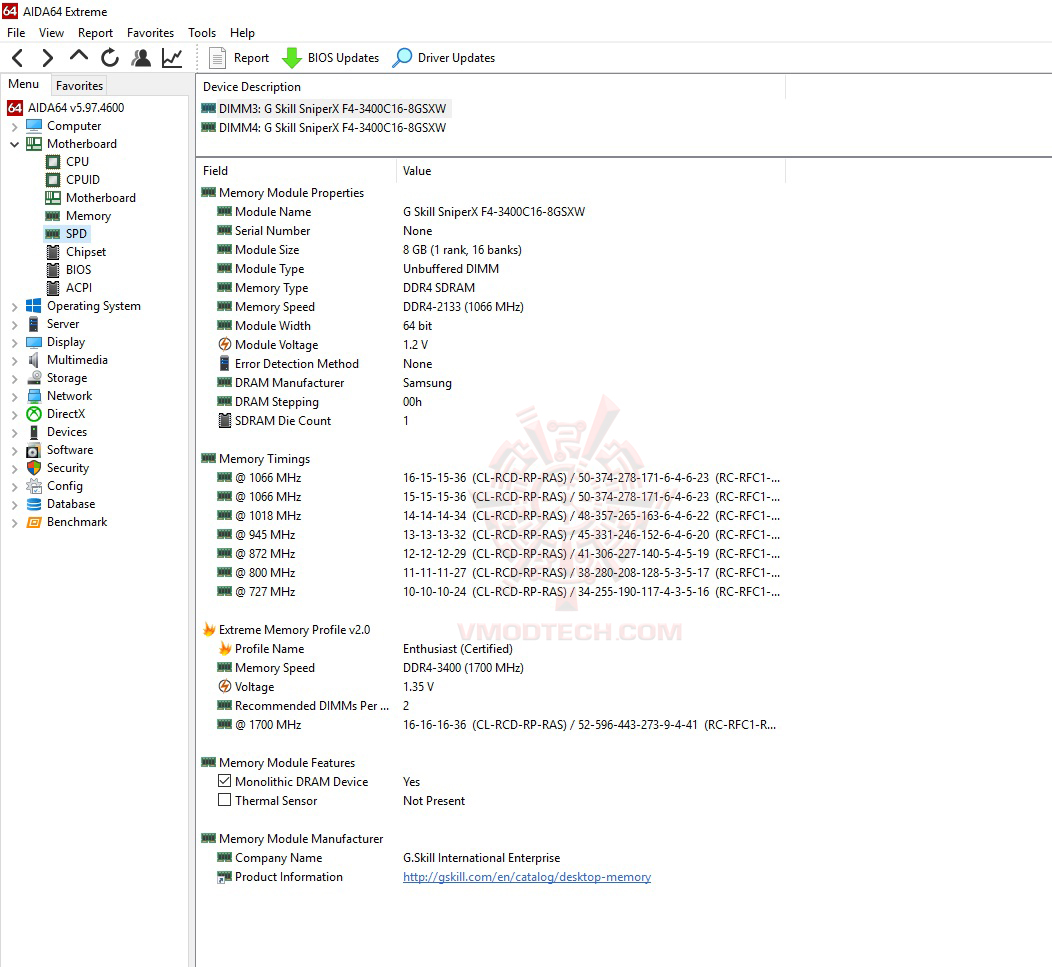
Task: Select the Chipset tree item
Action: coord(76,252)
